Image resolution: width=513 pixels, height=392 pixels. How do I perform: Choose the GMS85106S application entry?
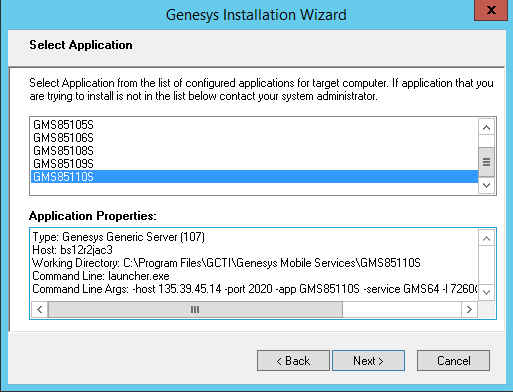point(255,138)
